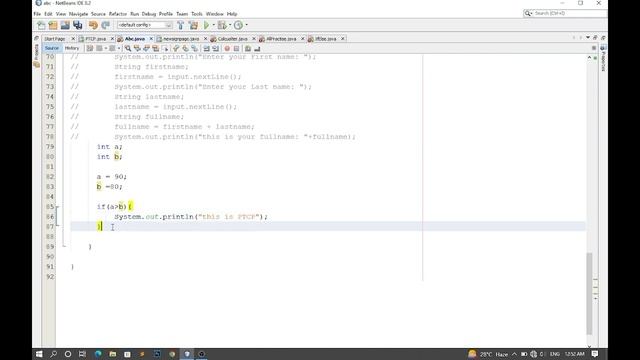Close the Abc.java tab
This screenshot has height=360, width=640.
tap(151, 39)
